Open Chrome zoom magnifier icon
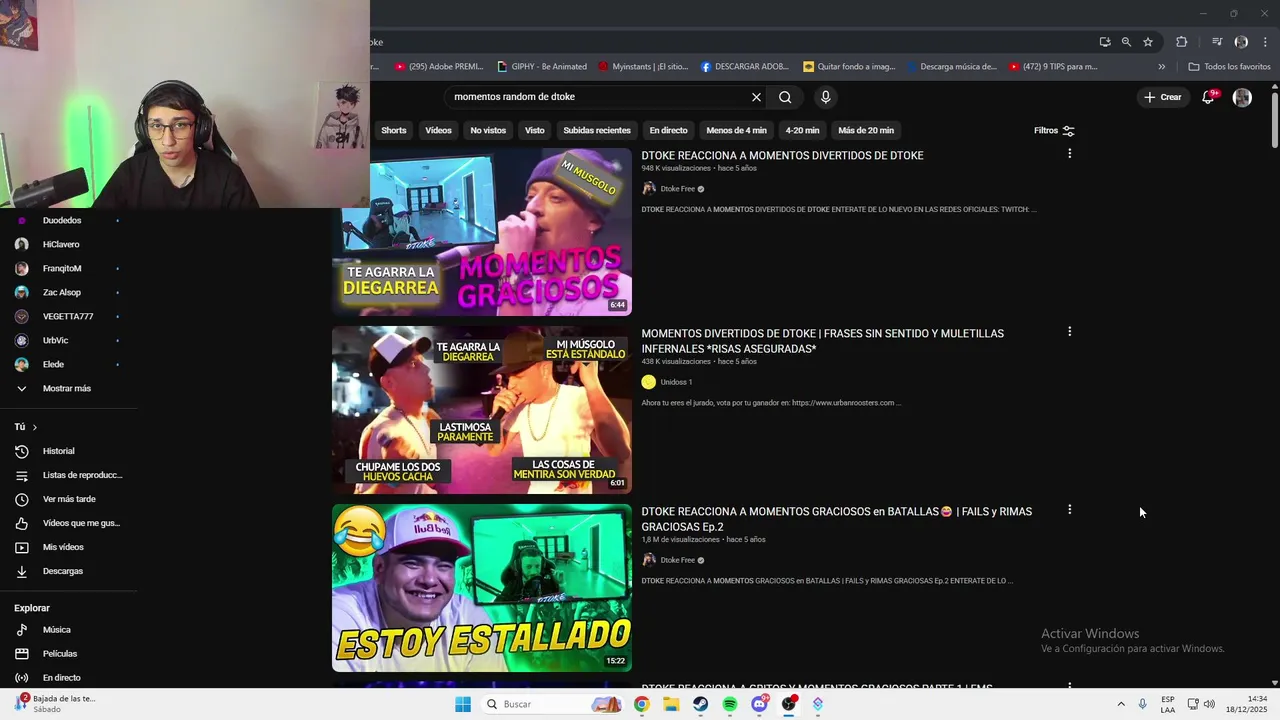Viewport: 1280px width, 720px height. [x=1126, y=42]
